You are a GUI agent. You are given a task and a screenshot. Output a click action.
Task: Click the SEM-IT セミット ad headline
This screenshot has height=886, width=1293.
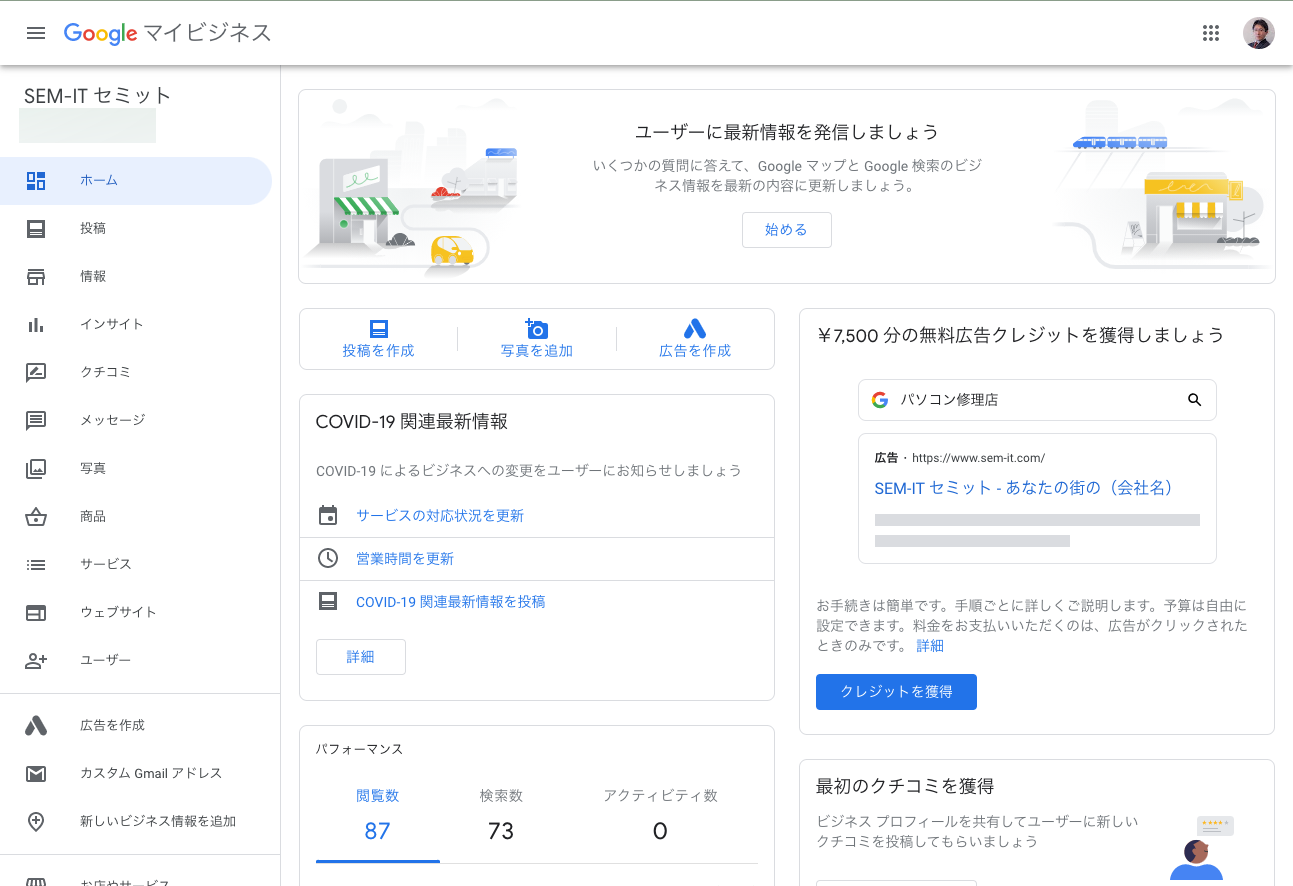click(1023, 488)
